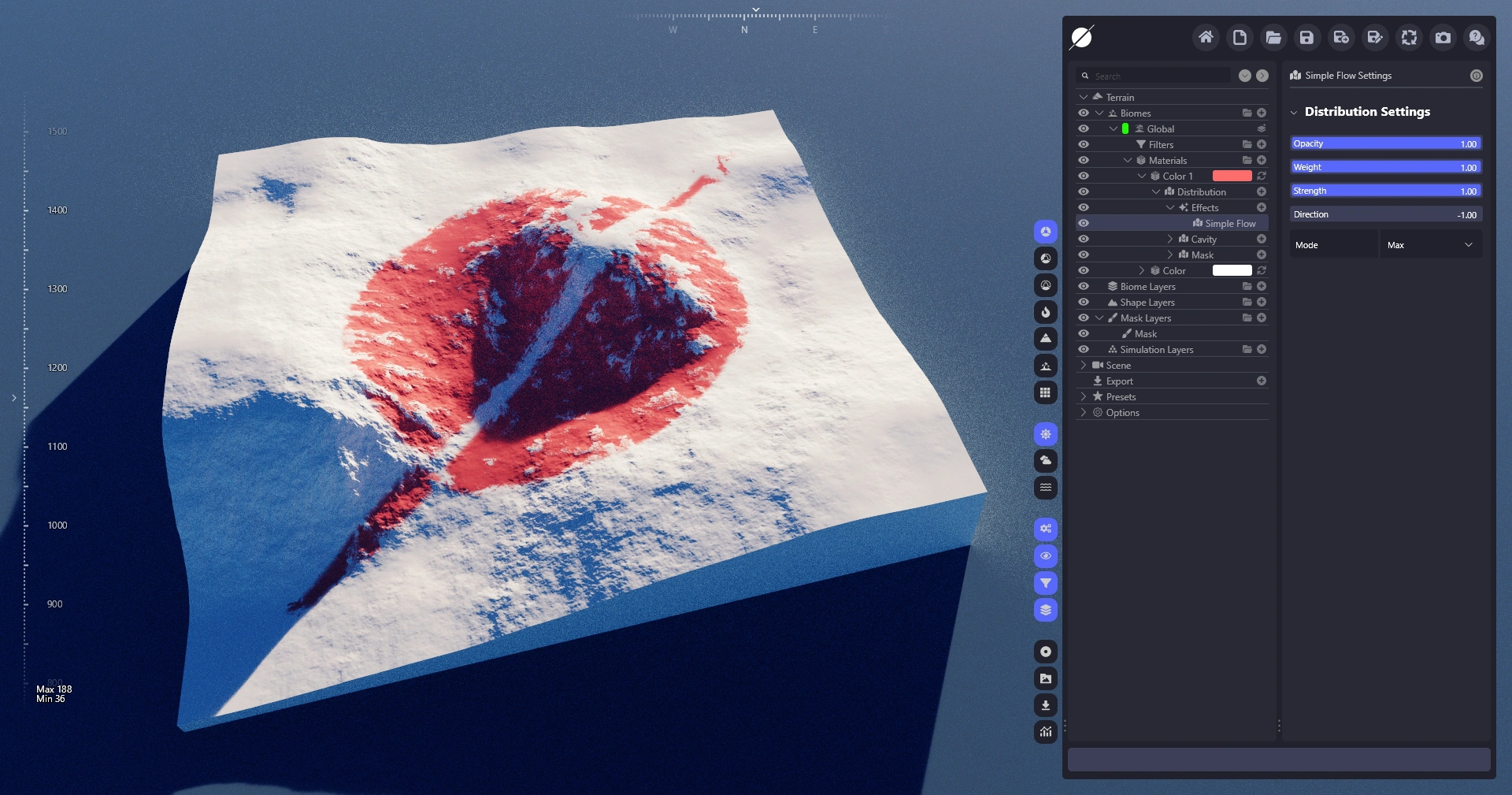This screenshot has height=795, width=1512.
Task: Click the Direction value field
Action: 1386,214
